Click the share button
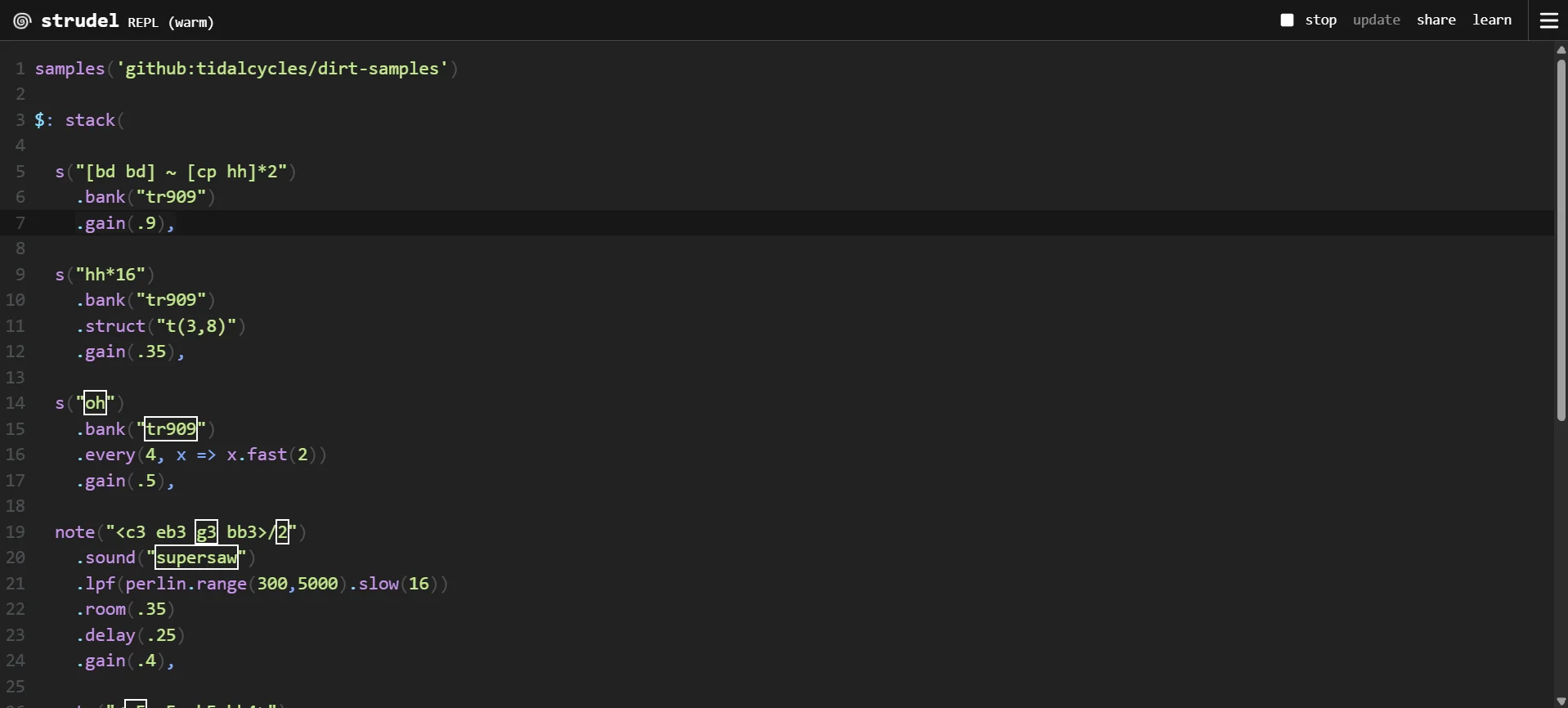This screenshot has width=1568, height=708. tap(1436, 20)
